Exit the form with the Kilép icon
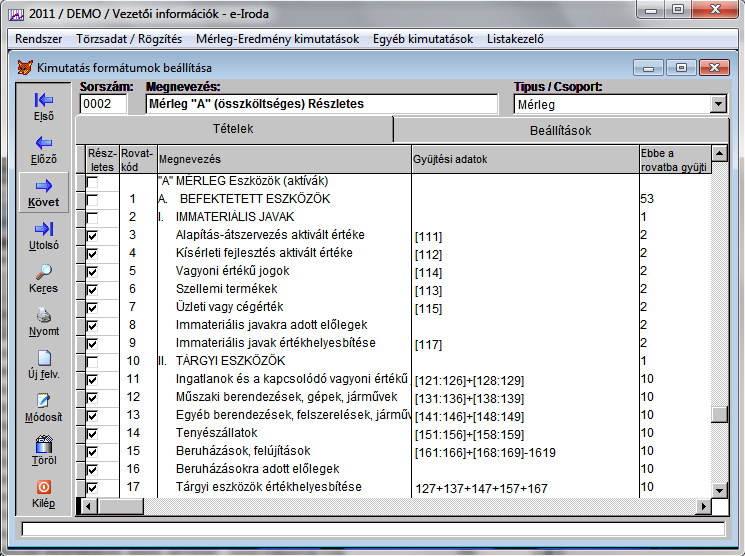Screen dimensions: 745x556 [44, 488]
